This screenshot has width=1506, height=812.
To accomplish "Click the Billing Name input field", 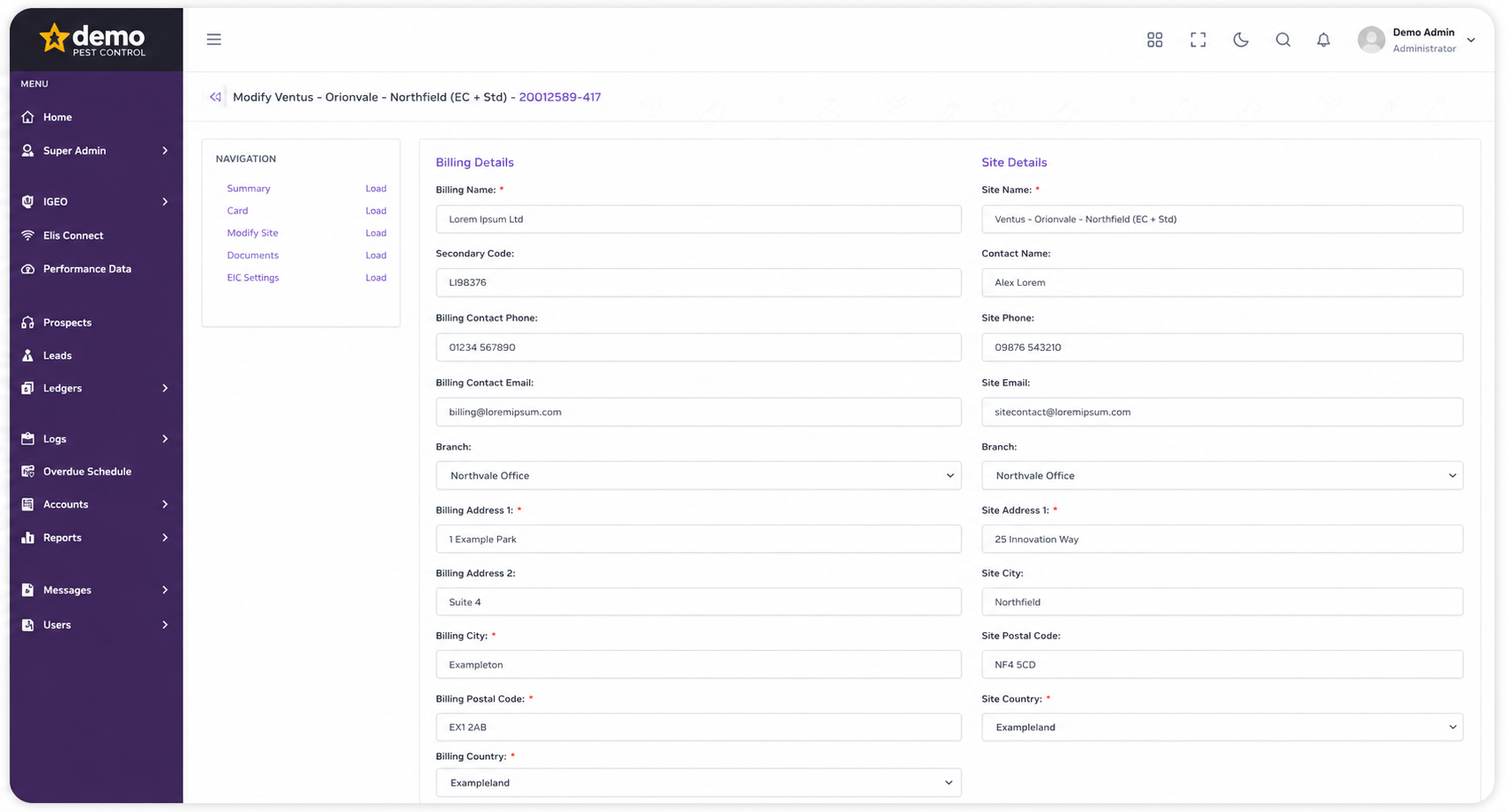I will 698,220.
